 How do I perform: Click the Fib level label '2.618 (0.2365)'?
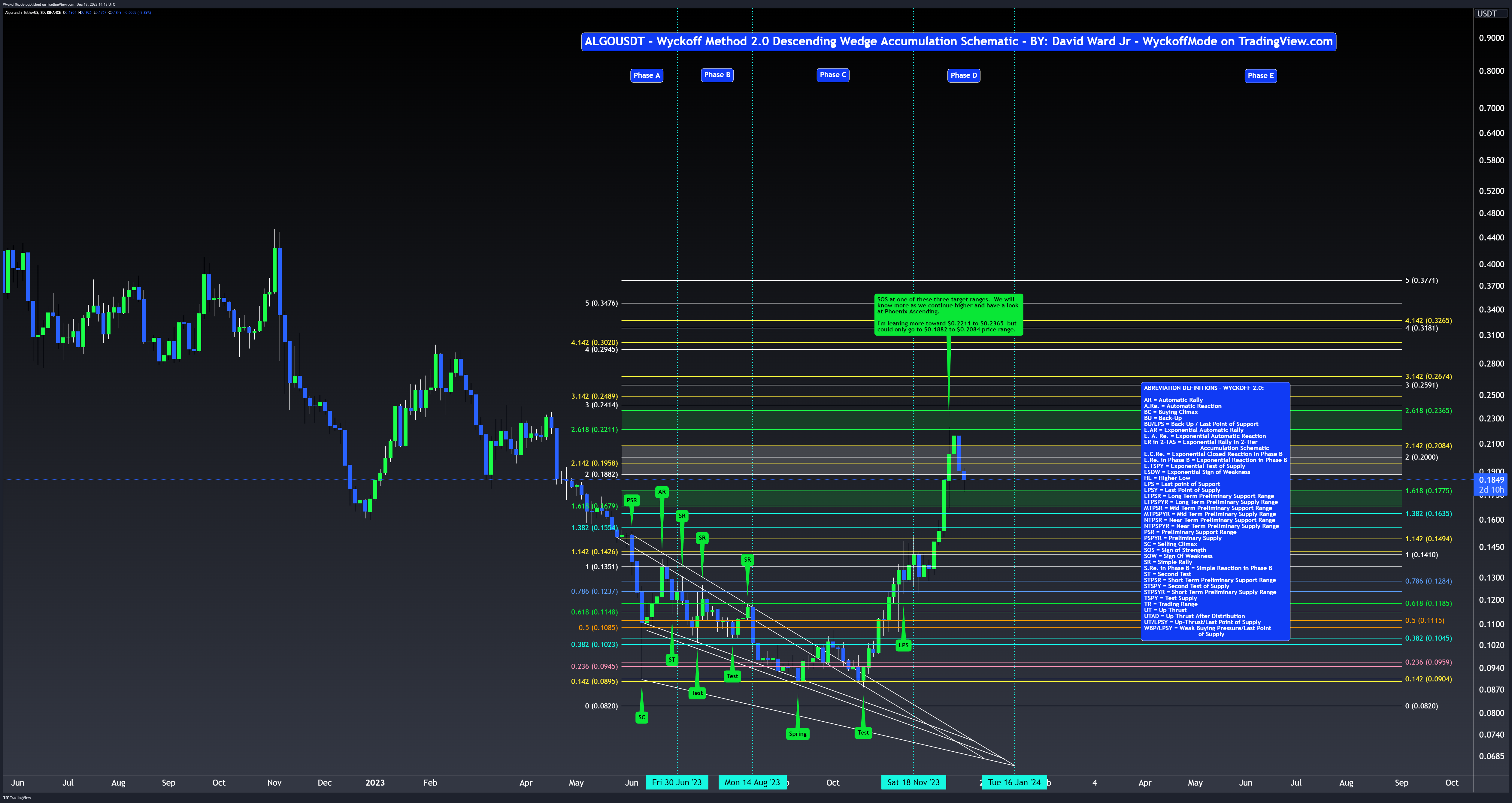(x=1429, y=411)
